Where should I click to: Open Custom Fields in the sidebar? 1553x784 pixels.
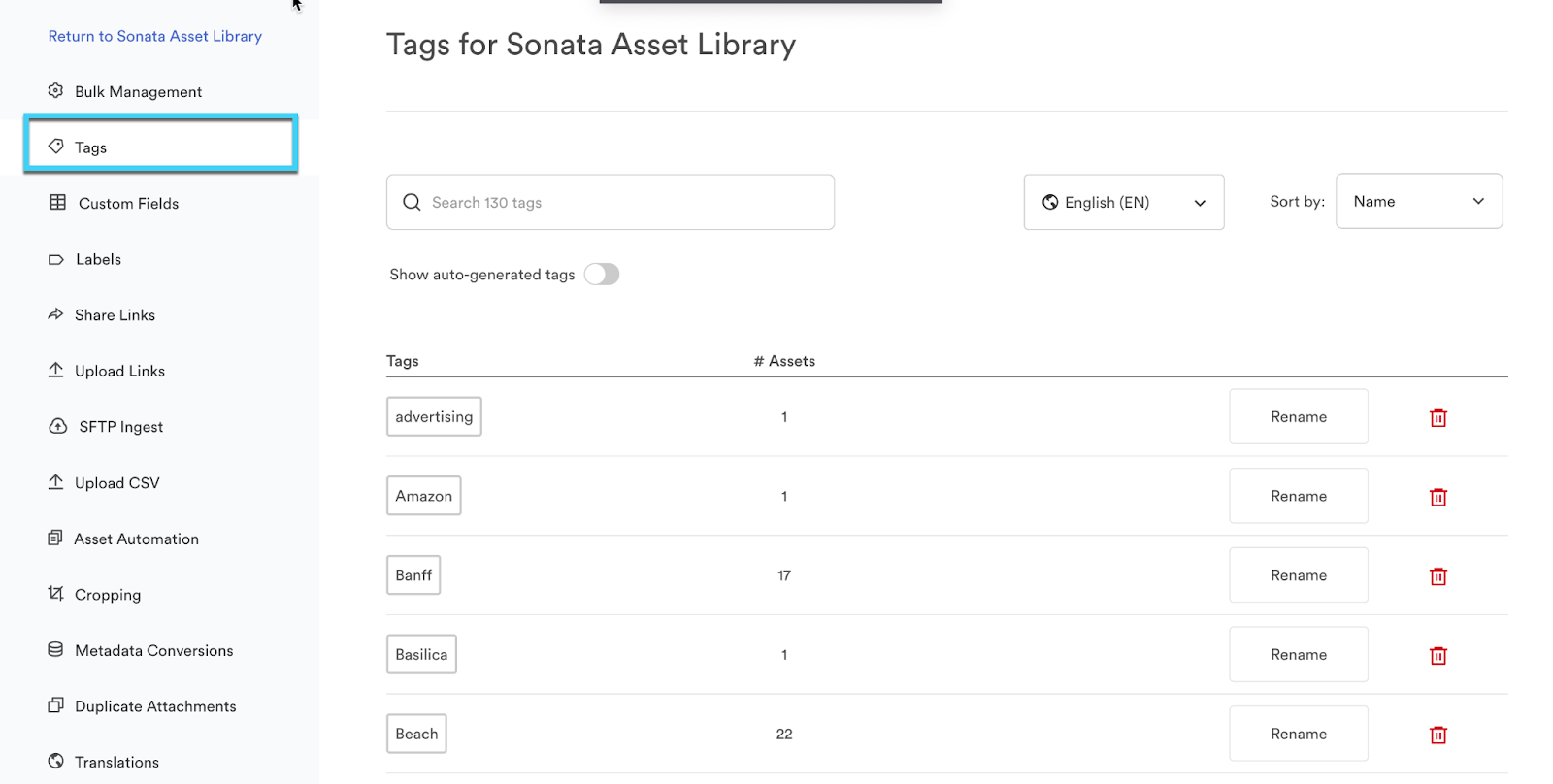(x=128, y=204)
